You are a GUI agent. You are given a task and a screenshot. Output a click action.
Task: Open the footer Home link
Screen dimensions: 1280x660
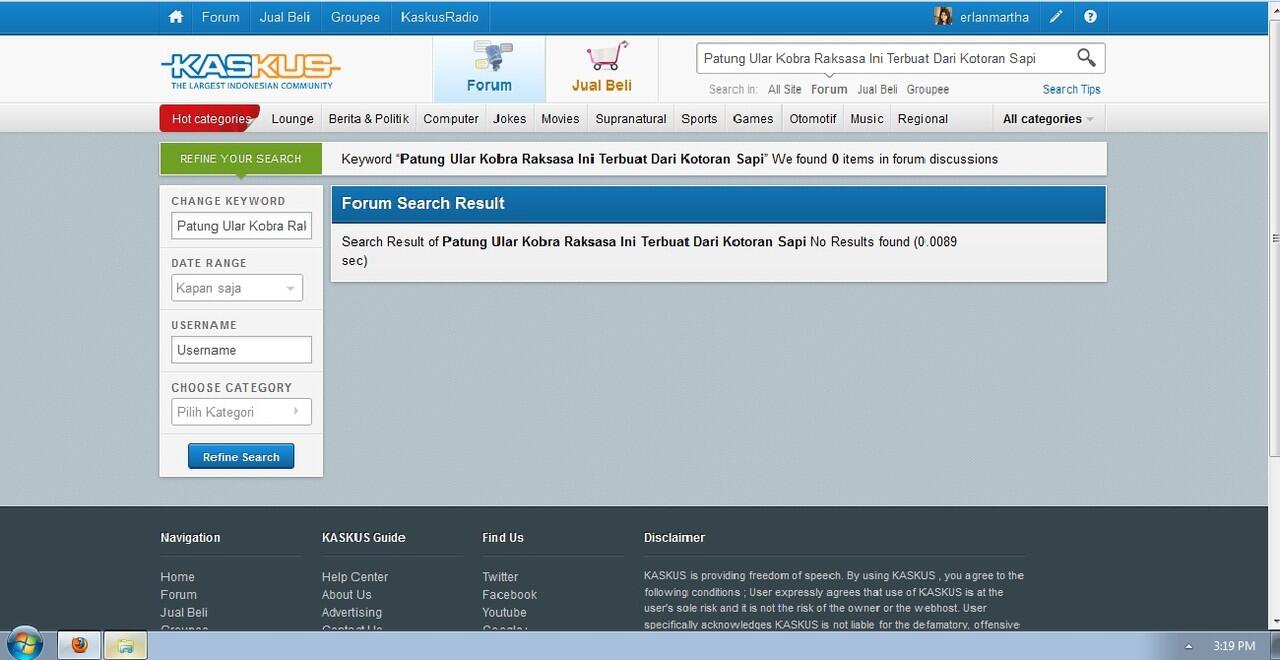(x=178, y=577)
